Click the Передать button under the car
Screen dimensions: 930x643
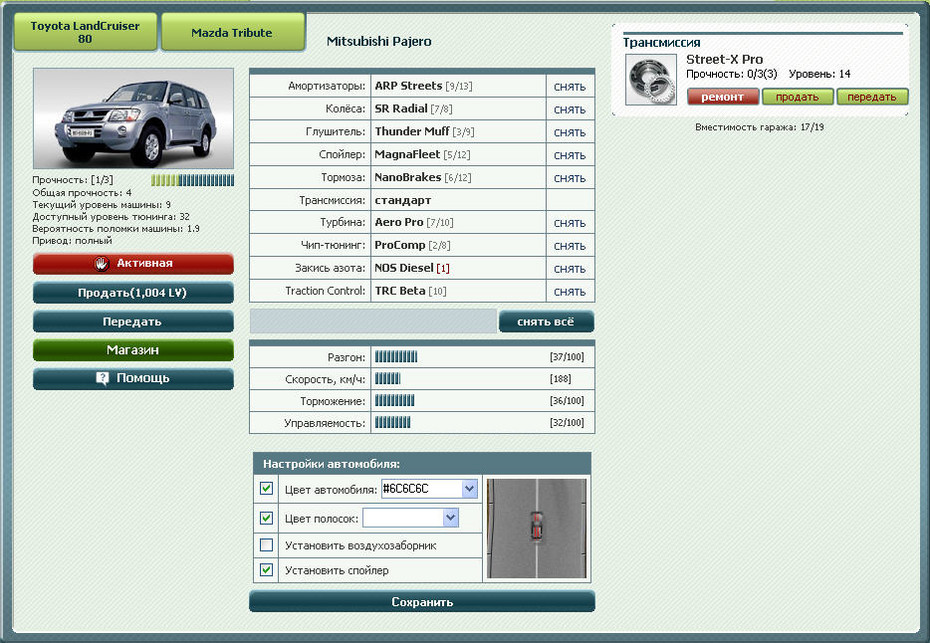(133, 322)
